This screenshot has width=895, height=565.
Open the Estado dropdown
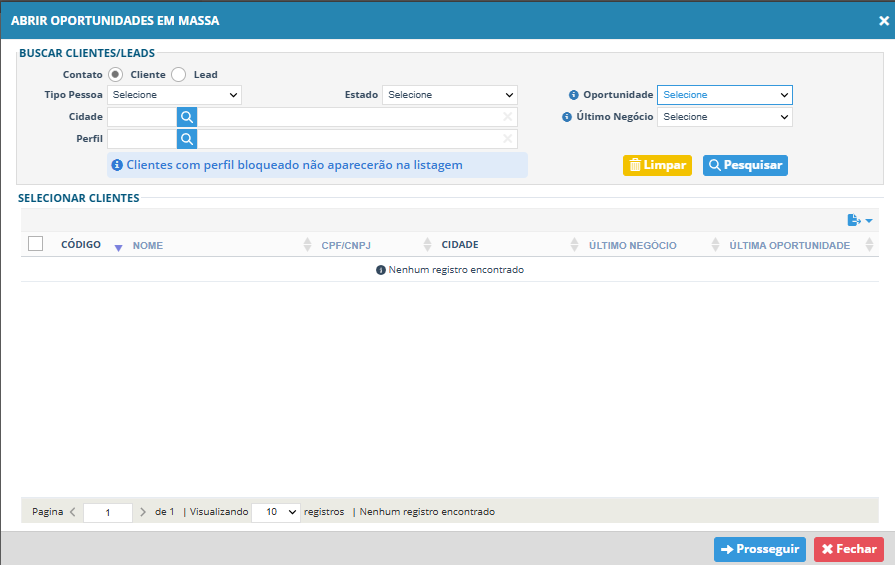tap(450, 95)
